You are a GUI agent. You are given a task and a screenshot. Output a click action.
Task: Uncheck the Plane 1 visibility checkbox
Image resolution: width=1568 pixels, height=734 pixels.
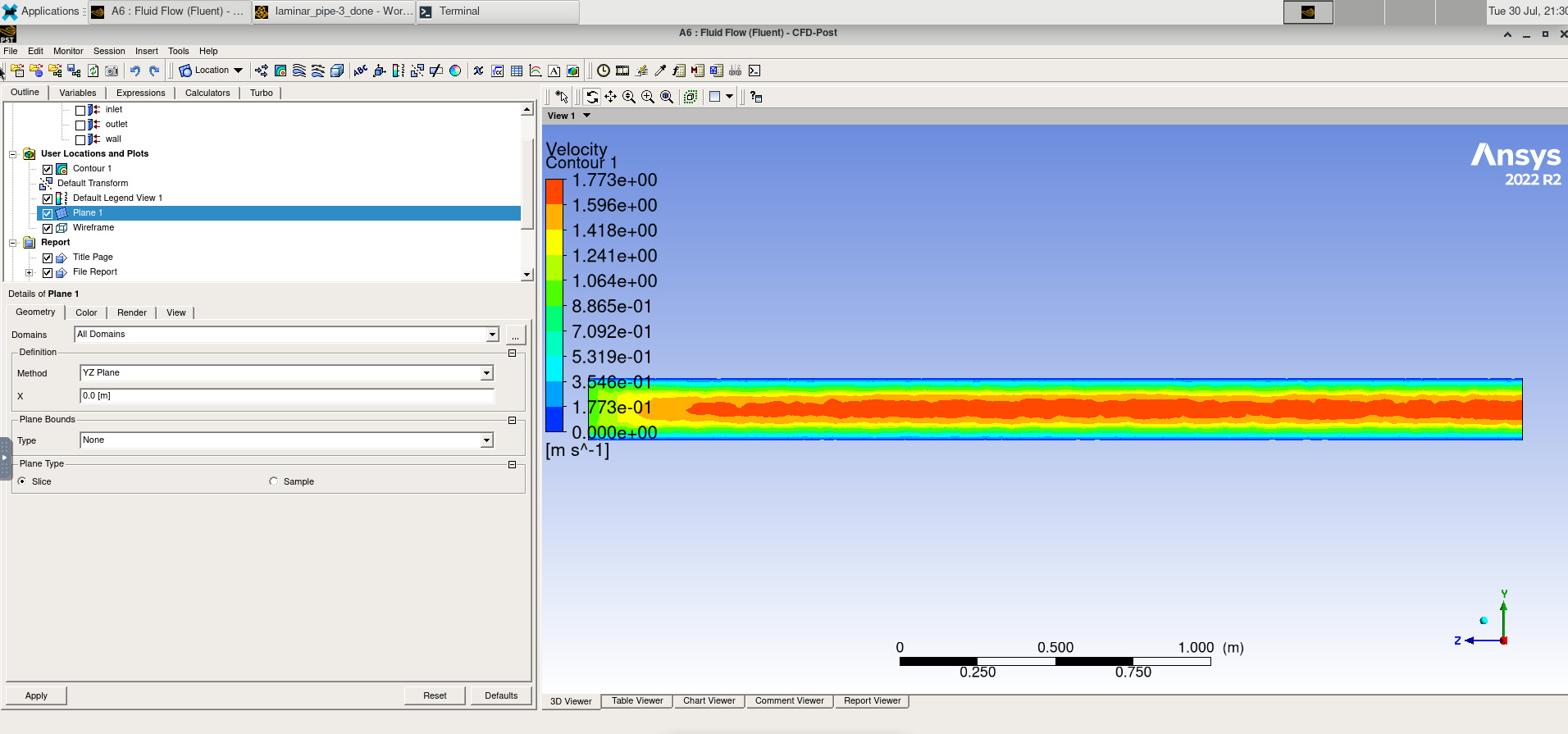click(48, 213)
